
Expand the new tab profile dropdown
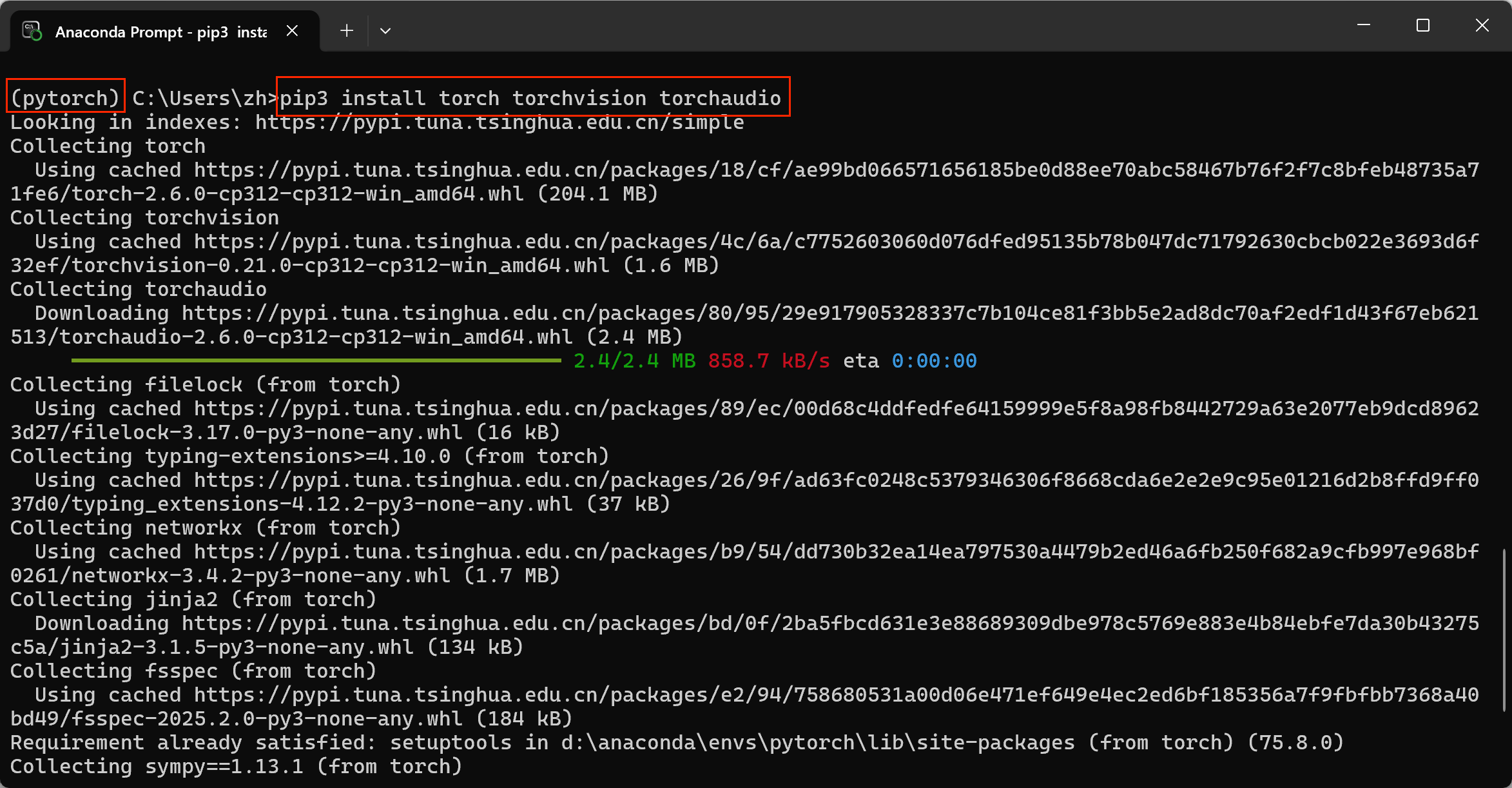pos(385,31)
